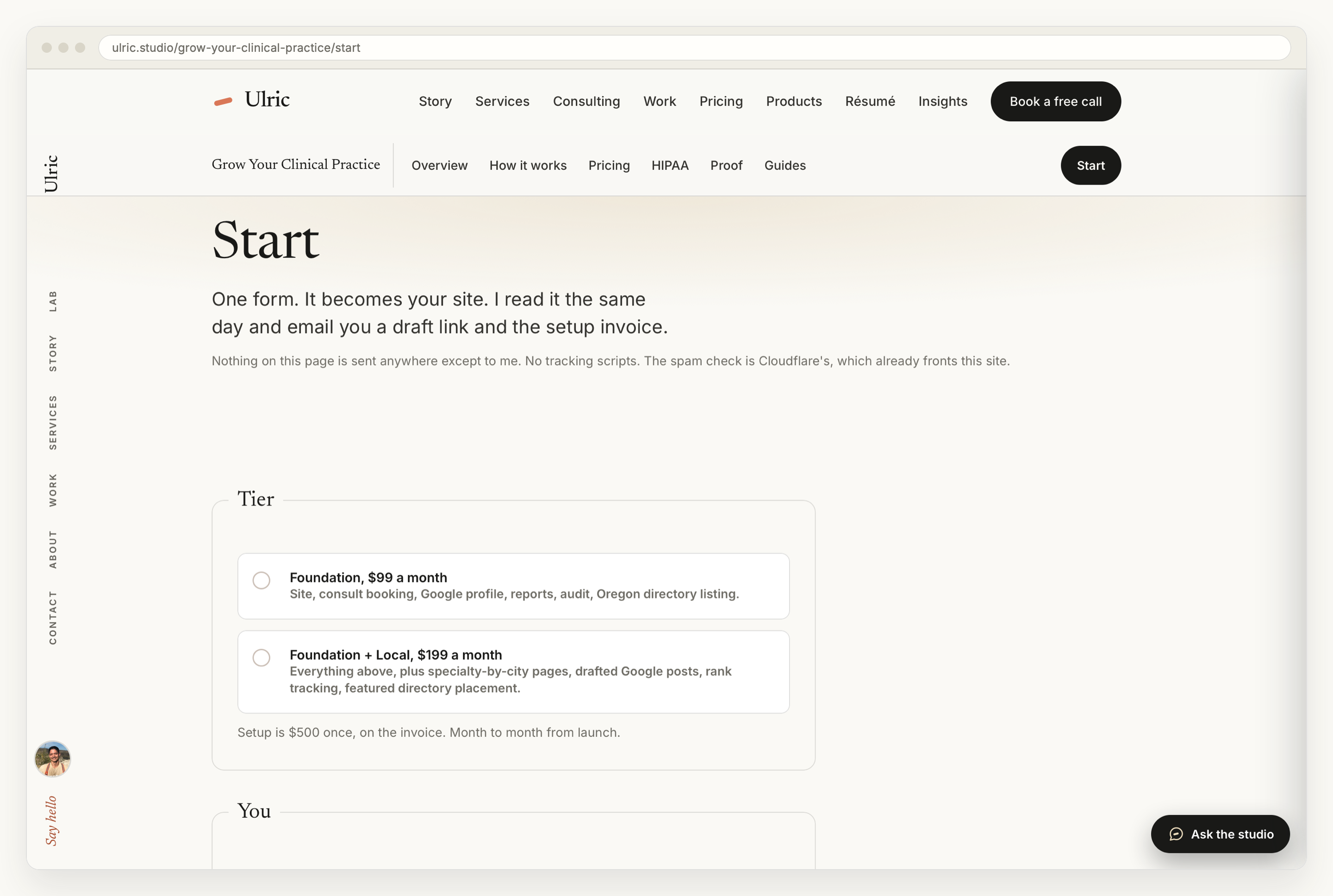Click the 'Setup is $500 once' note
This screenshot has height=896, width=1333.
[x=429, y=732]
